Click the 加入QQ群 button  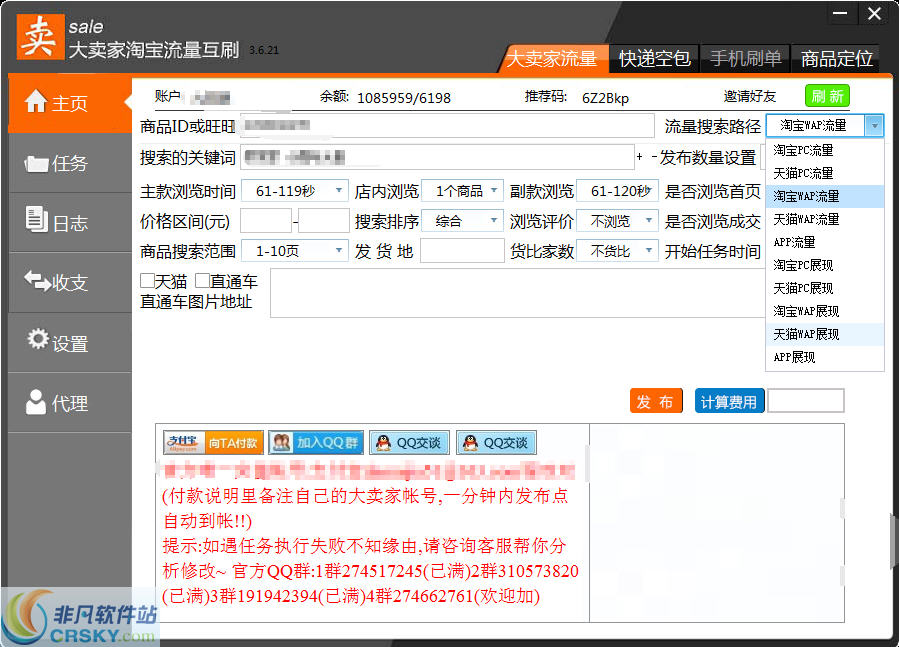point(316,442)
